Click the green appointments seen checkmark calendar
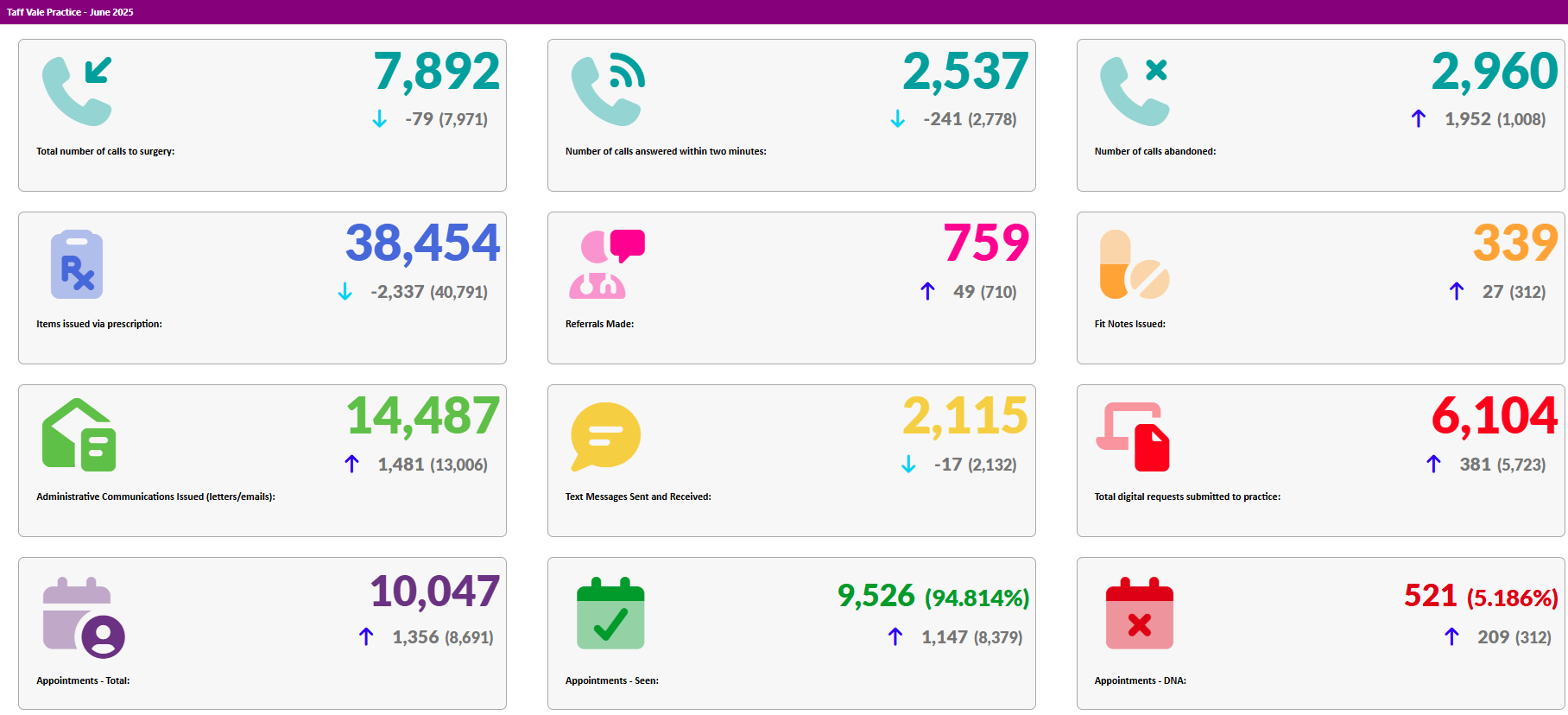Viewport: 1568px width, 715px height. point(610,614)
